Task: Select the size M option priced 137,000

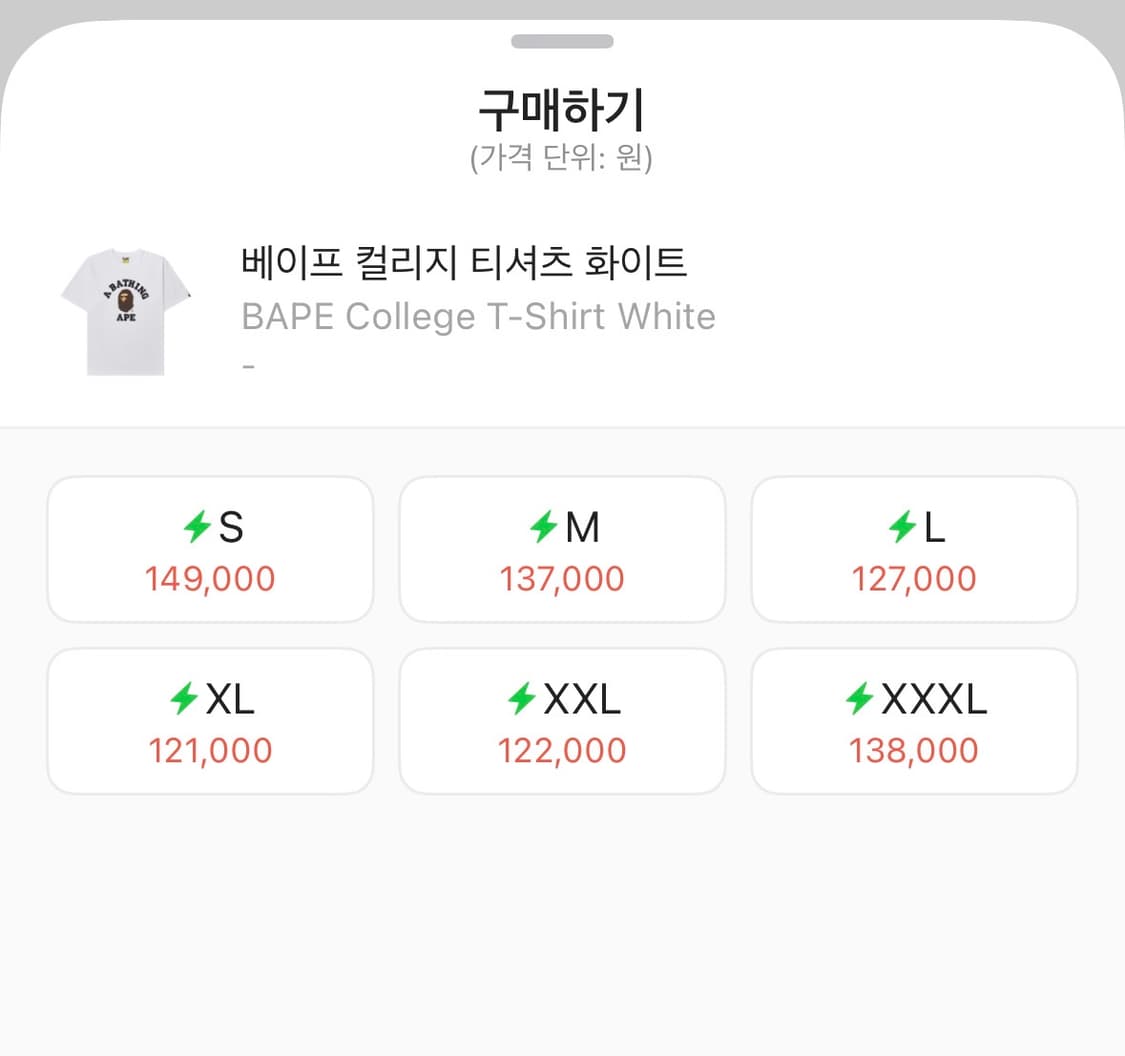Action: coord(562,548)
